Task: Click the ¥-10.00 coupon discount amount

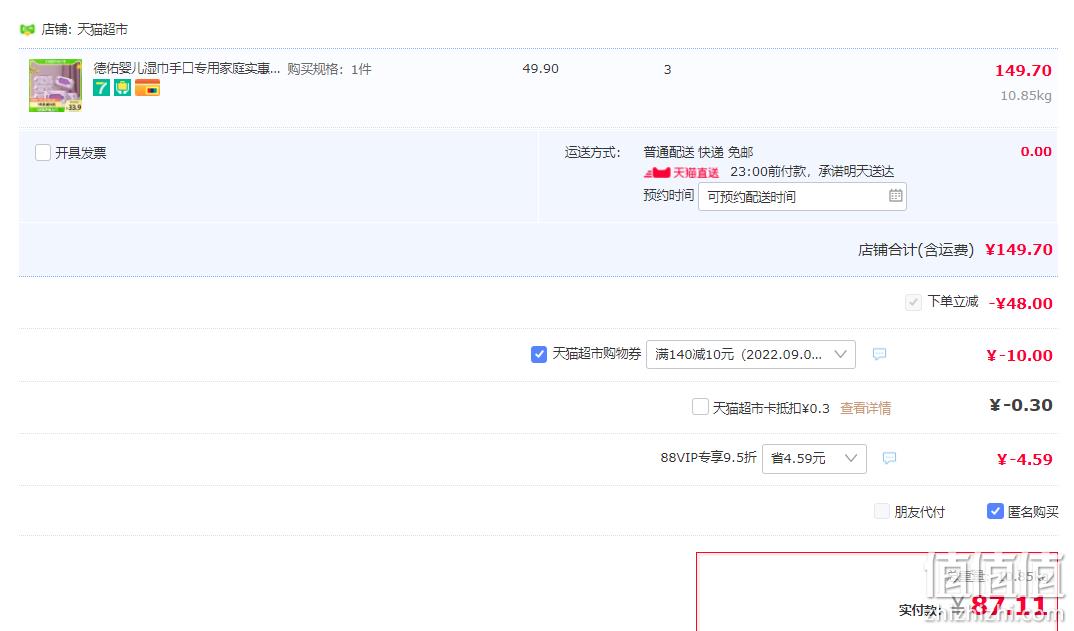Action: (1019, 355)
